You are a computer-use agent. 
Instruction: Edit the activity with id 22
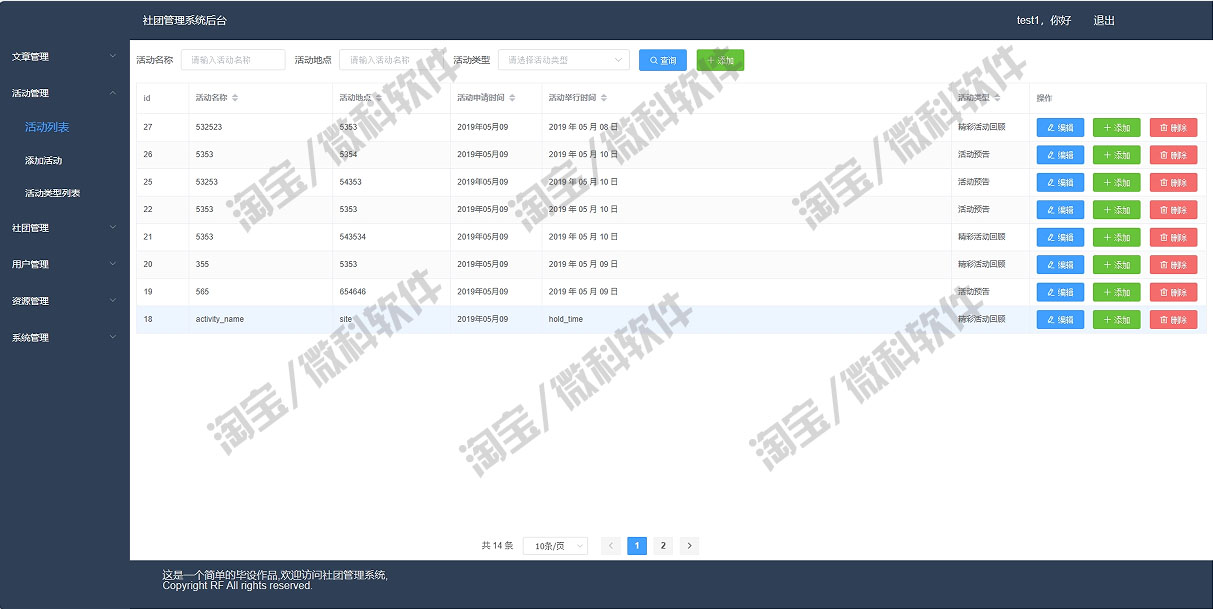tap(1060, 210)
